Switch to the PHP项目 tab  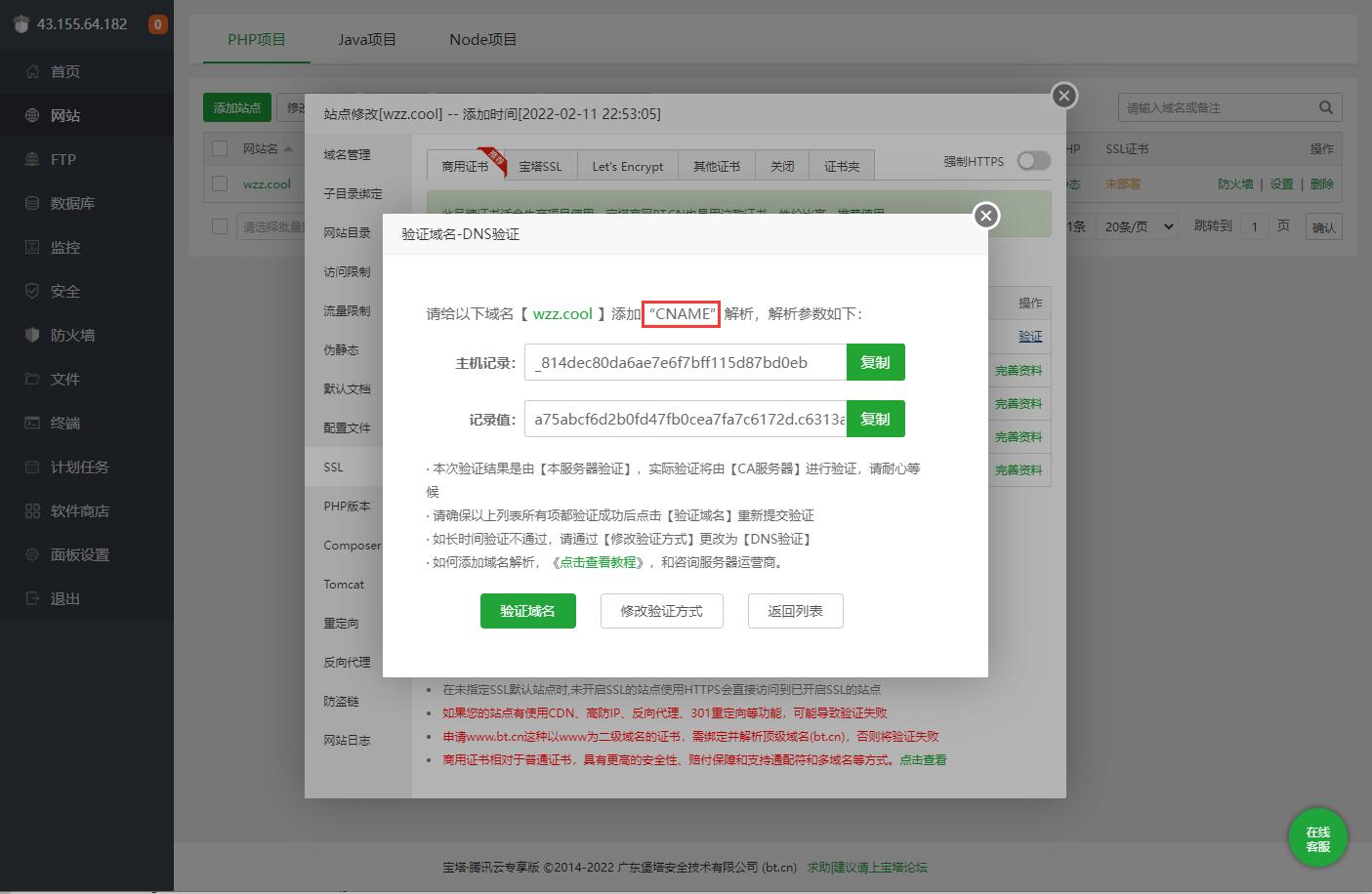coord(257,40)
